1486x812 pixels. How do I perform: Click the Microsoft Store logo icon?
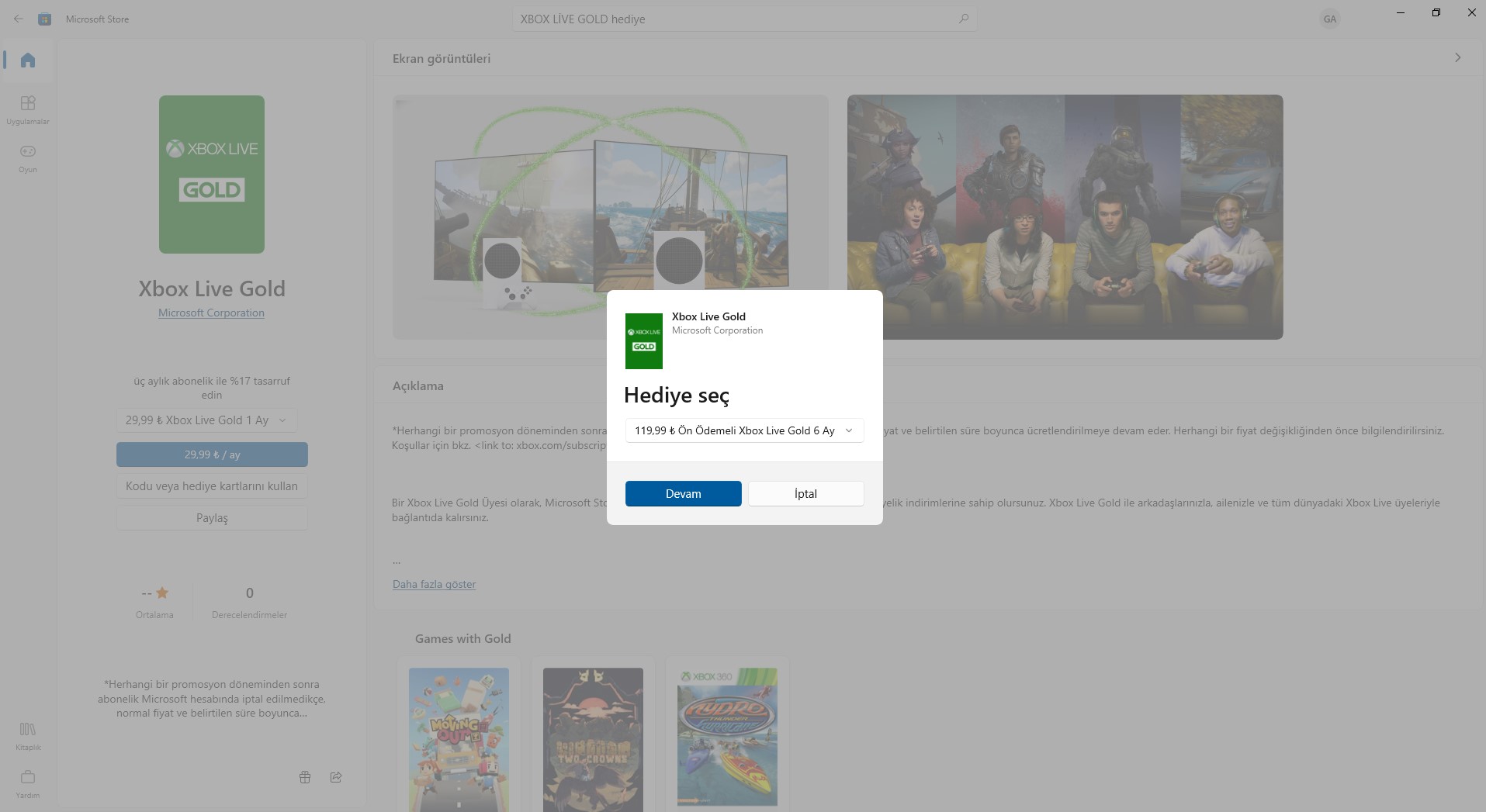click(x=45, y=19)
